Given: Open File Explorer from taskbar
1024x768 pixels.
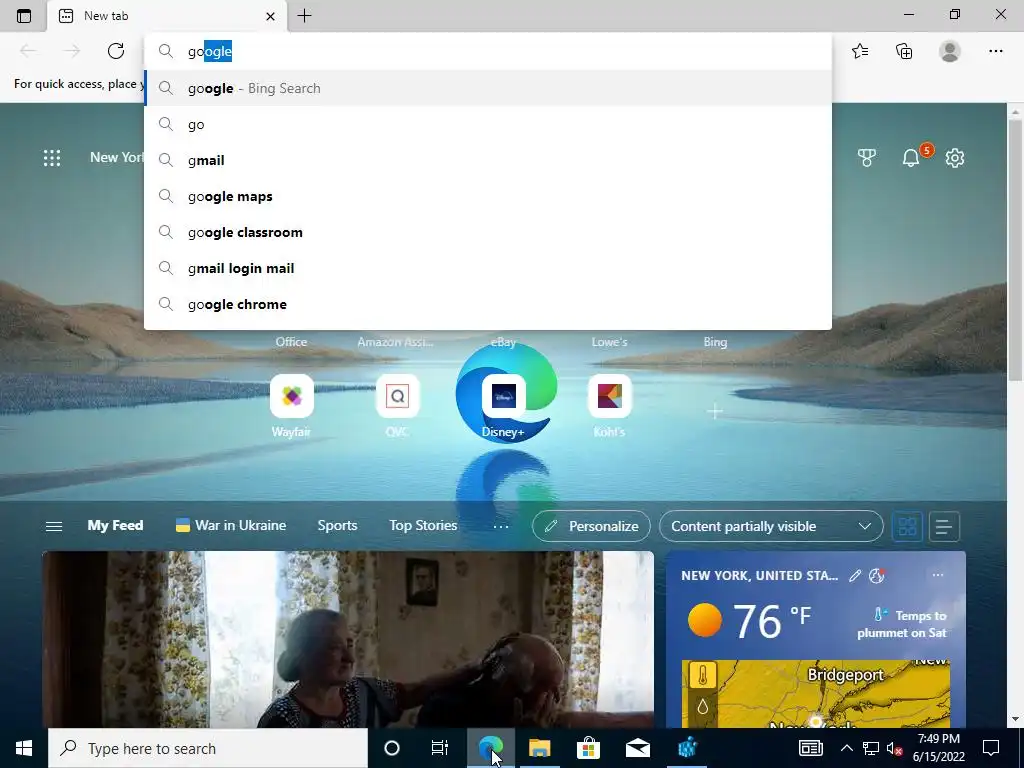Looking at the screenshot, I should pyautogui.click(x=539, y=748).
